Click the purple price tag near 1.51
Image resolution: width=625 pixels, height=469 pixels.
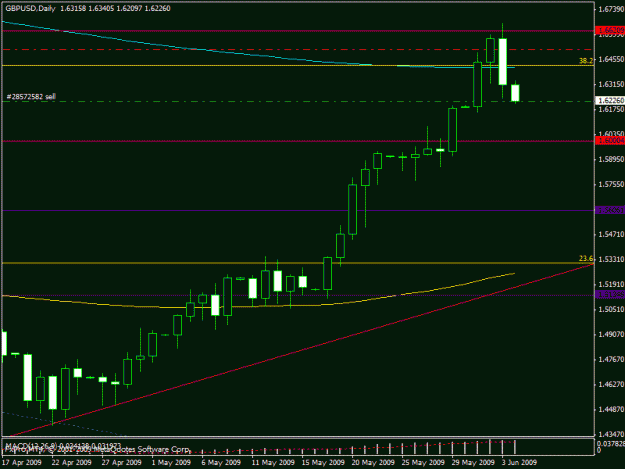coord(610,295)
